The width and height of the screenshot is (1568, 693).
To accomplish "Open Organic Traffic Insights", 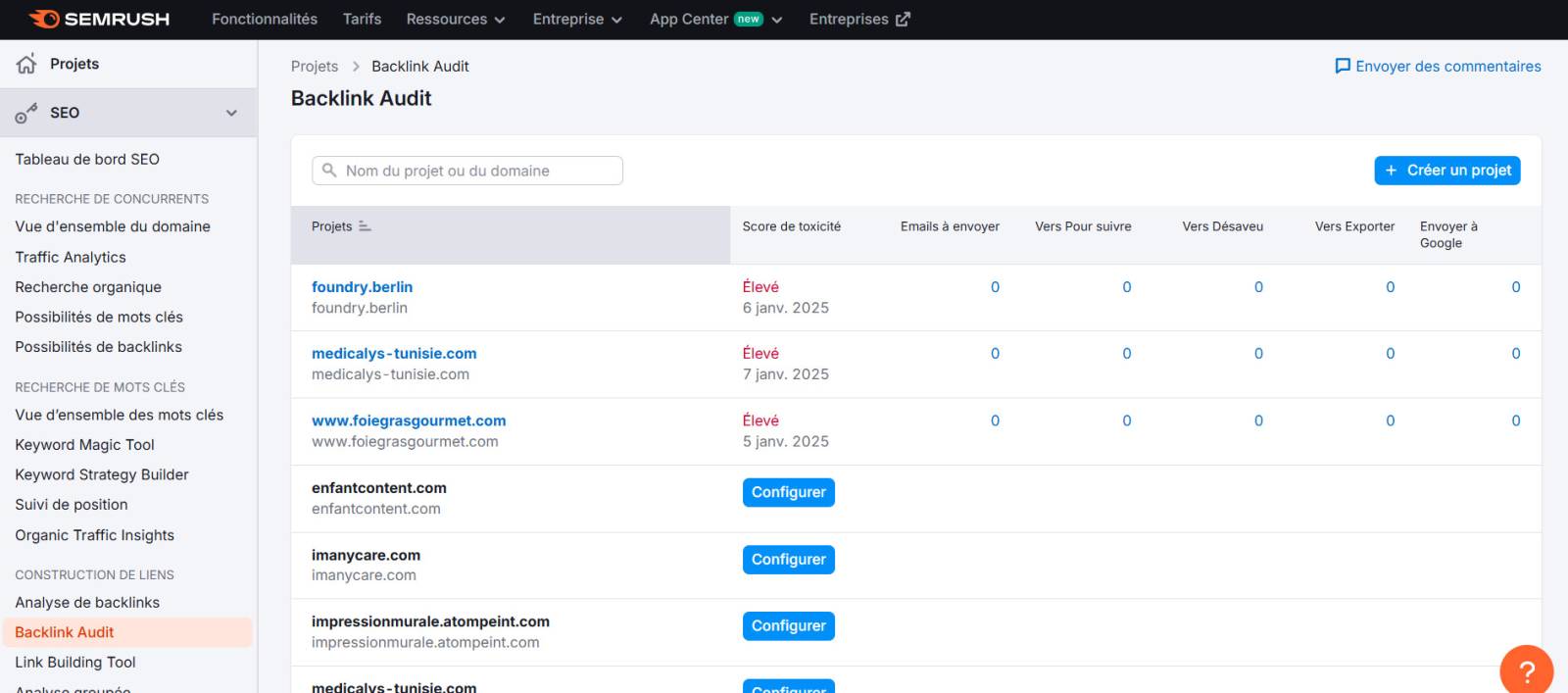I will click(x=94, y=535).
